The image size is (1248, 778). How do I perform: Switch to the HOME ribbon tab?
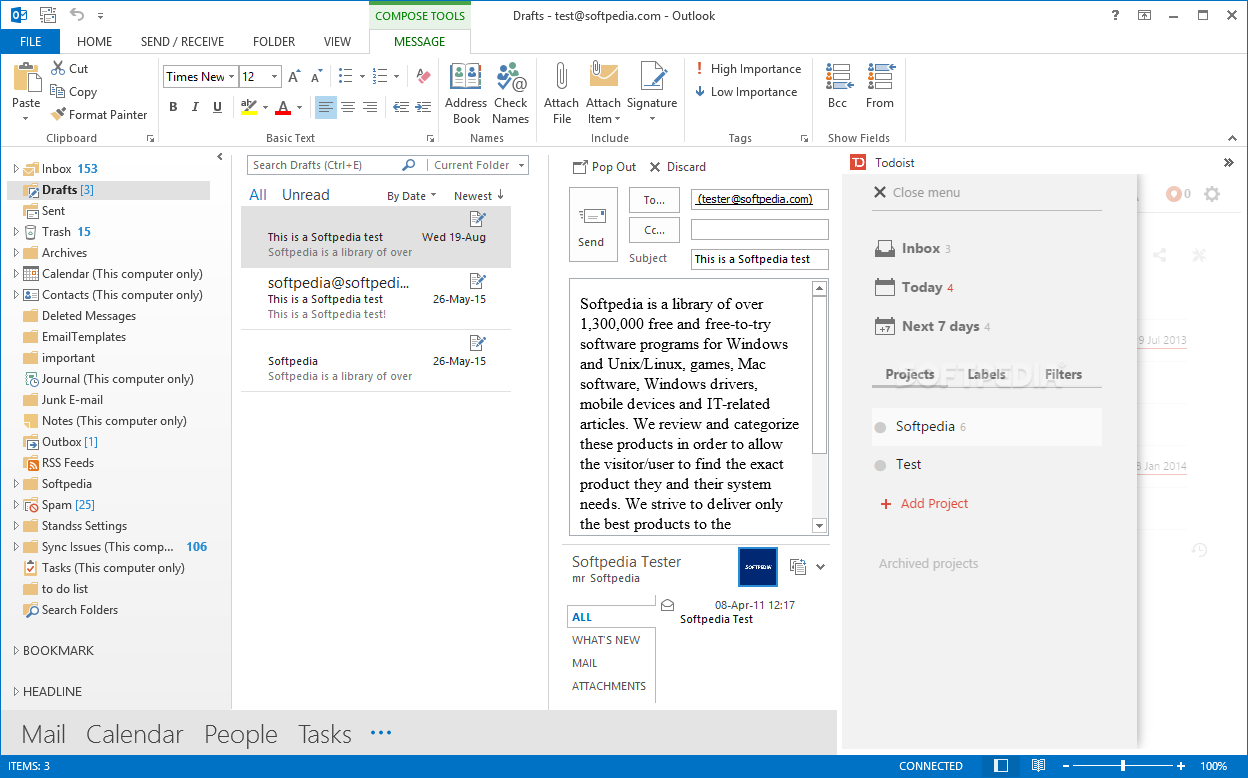(94, 42)
